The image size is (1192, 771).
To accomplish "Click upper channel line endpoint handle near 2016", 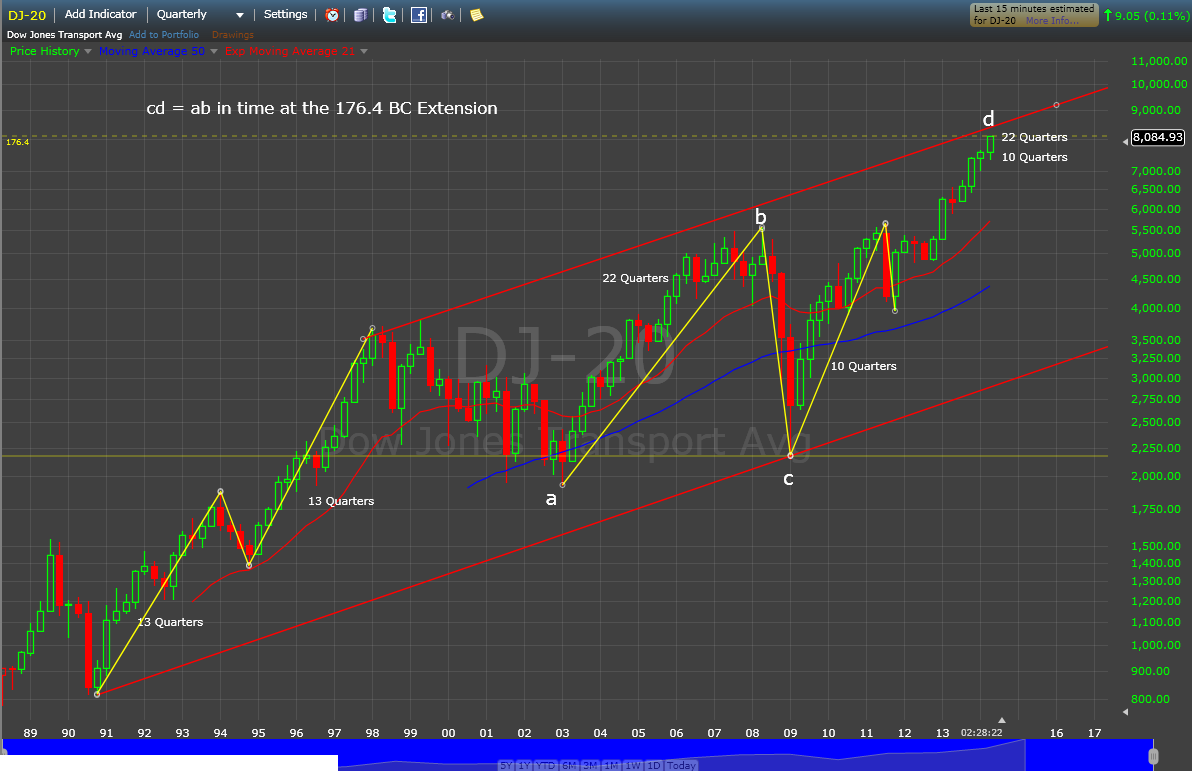I will (1056, 105).
